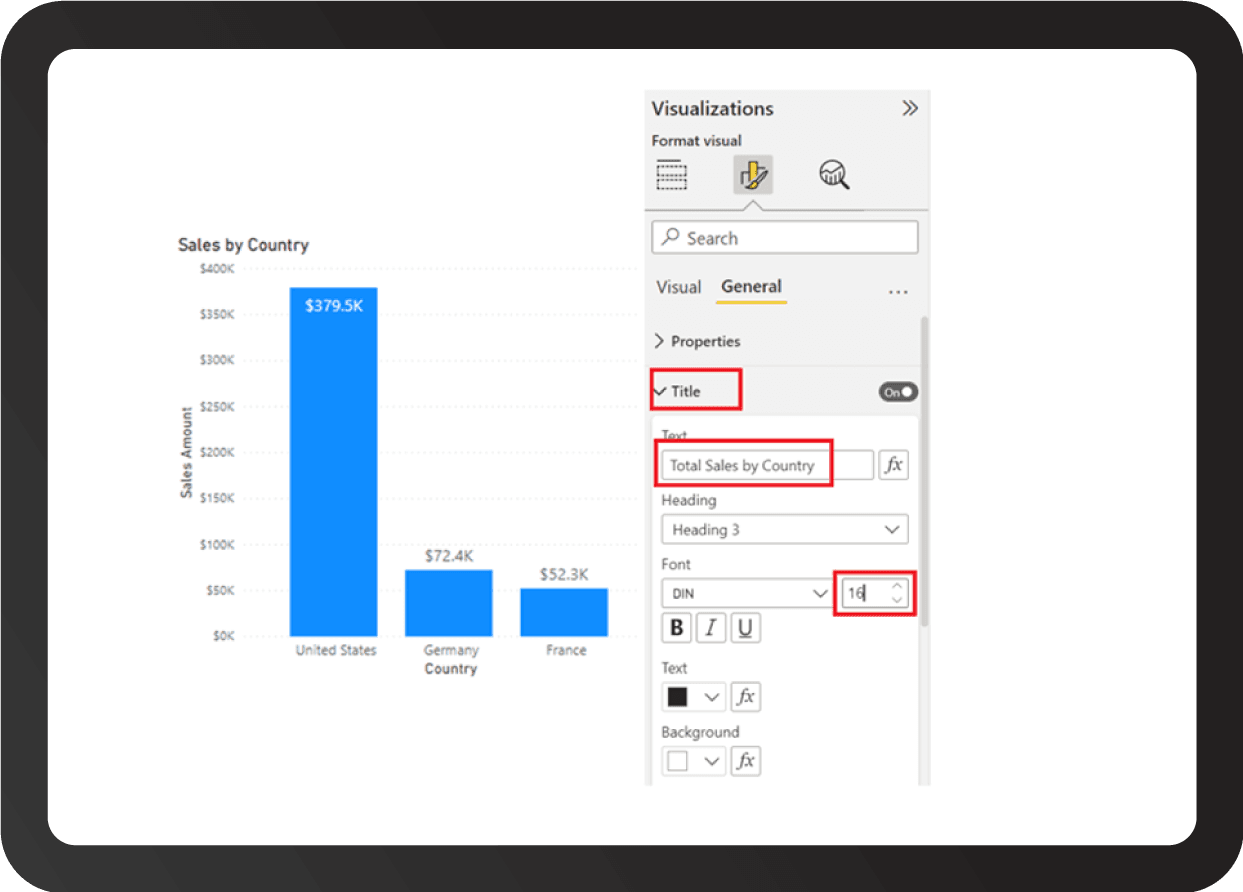This screenshot has width=1243, height=892.
Task: Open the three-dot more options menu
Action: tap(898, 292)
